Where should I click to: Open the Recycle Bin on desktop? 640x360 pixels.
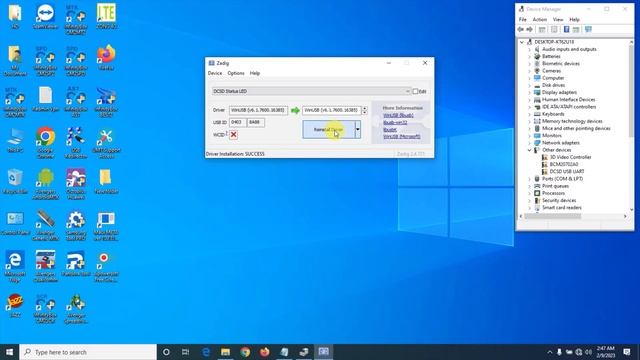tap(15, 182)
